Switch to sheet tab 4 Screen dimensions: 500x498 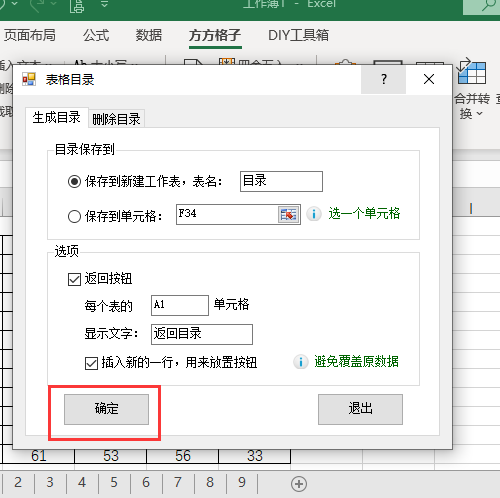pyautogui.click(x=82, y=482)
